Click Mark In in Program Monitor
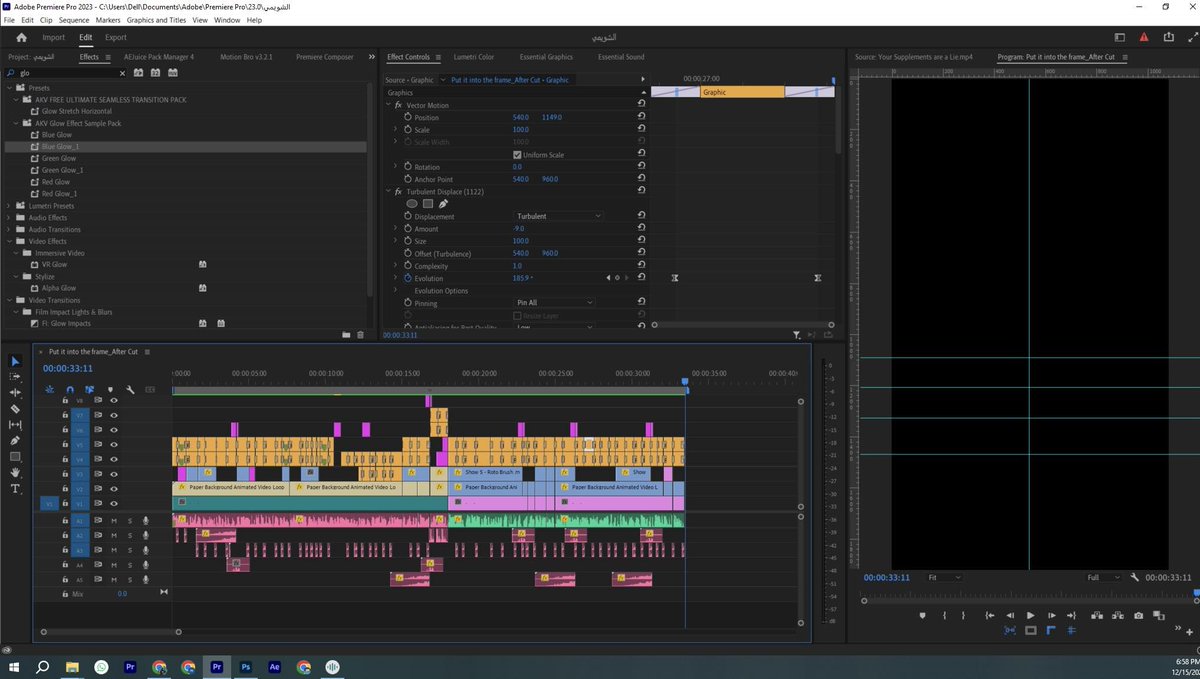The image size is (1200, 679). click(x=943, y=616)
